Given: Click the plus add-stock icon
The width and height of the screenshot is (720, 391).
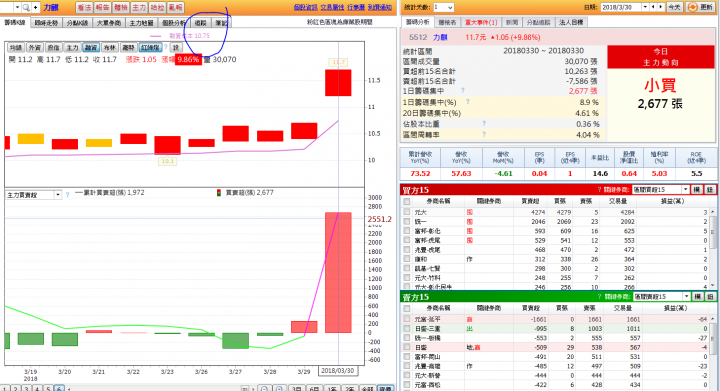Looking at the screenshot, I should (x=35, y=7).
